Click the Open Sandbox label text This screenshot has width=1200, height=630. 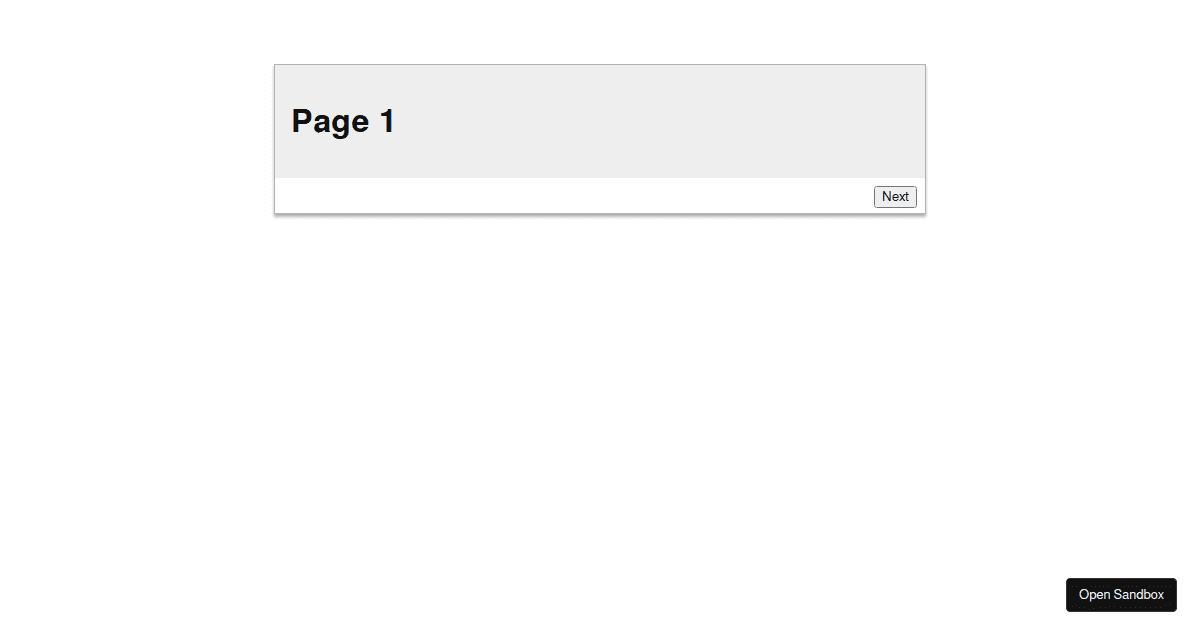[1121, 595]
